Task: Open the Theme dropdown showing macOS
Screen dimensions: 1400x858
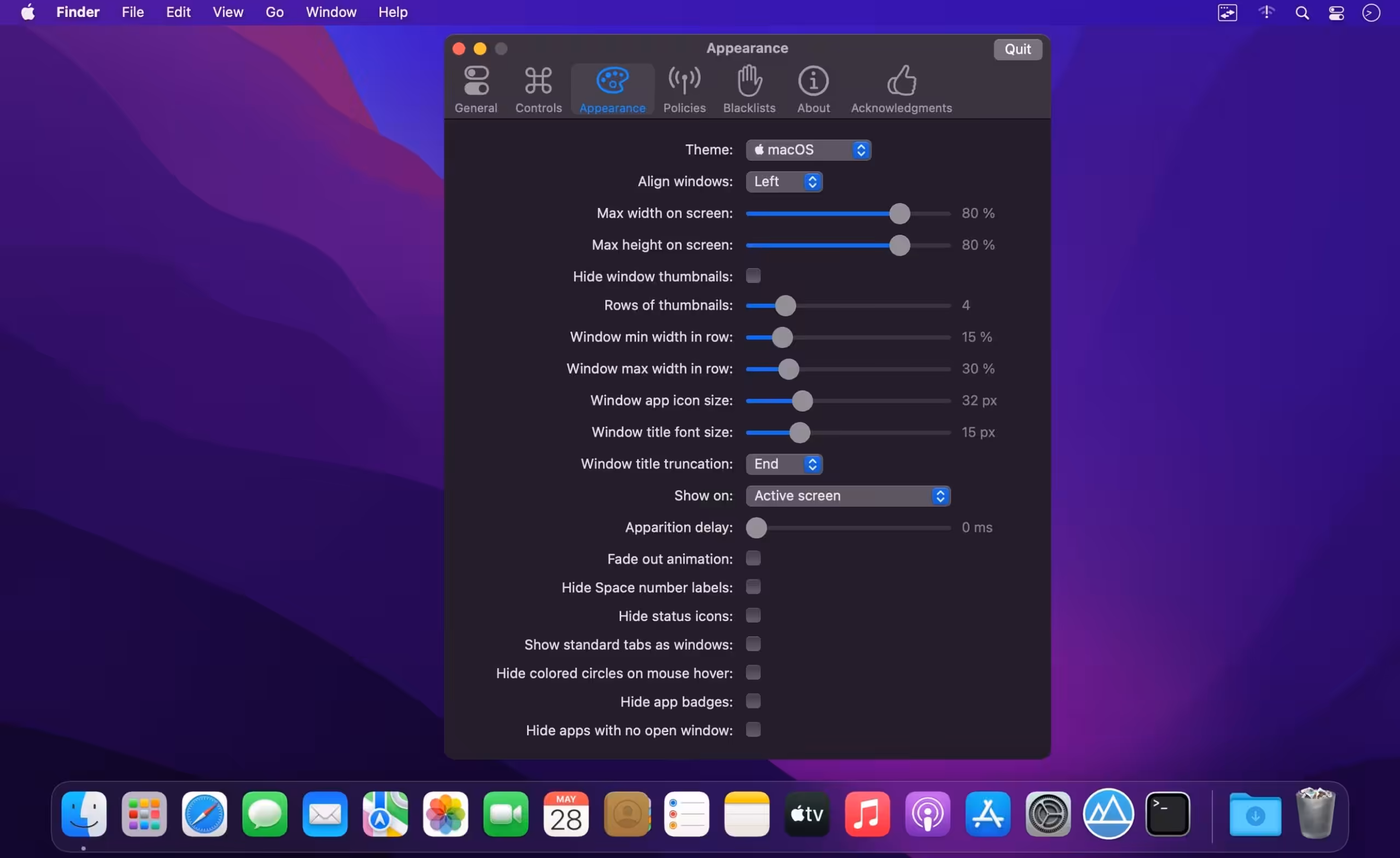Action: [x=808, y=150]
